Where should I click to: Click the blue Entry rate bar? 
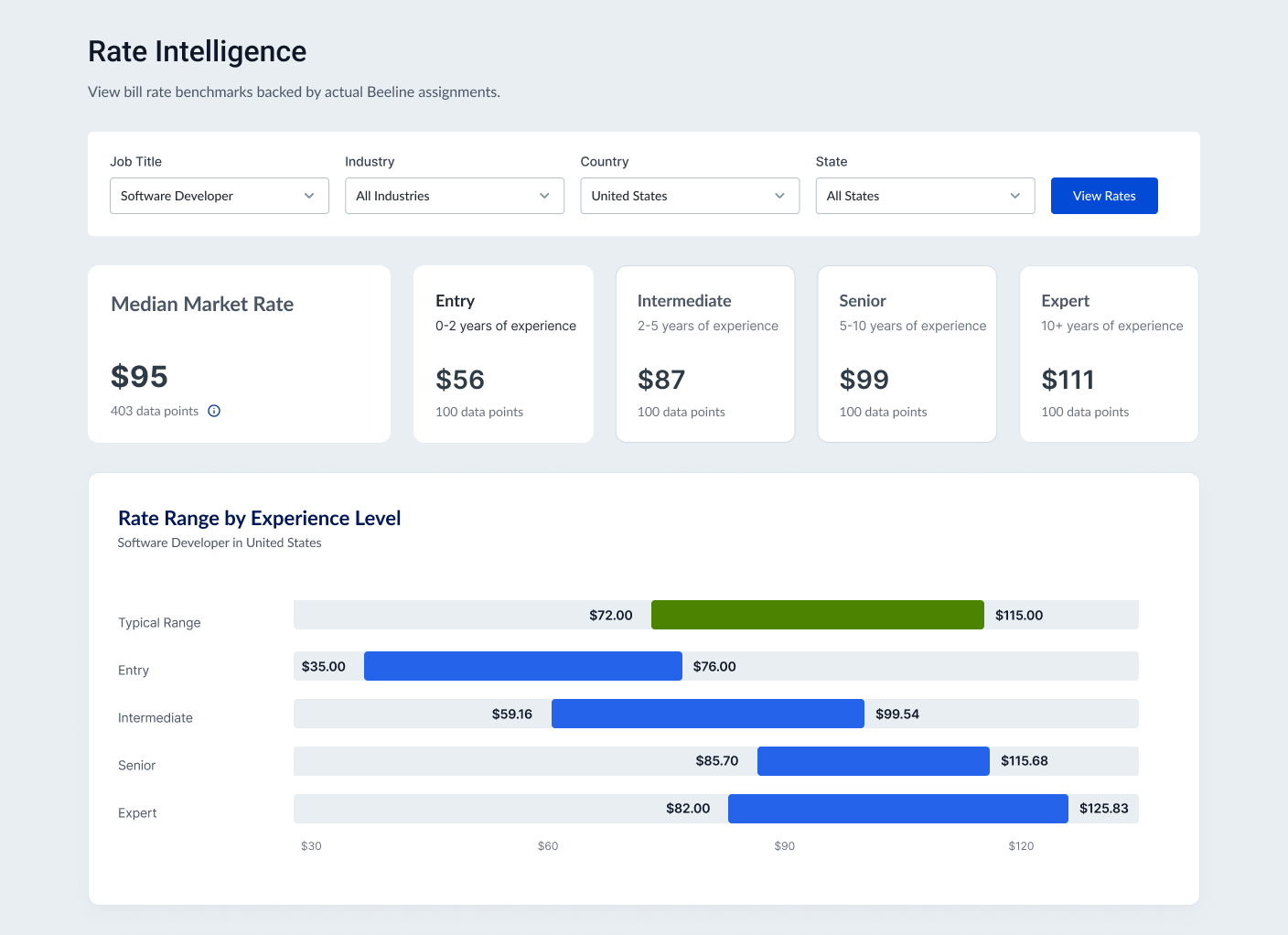(523, 666)
